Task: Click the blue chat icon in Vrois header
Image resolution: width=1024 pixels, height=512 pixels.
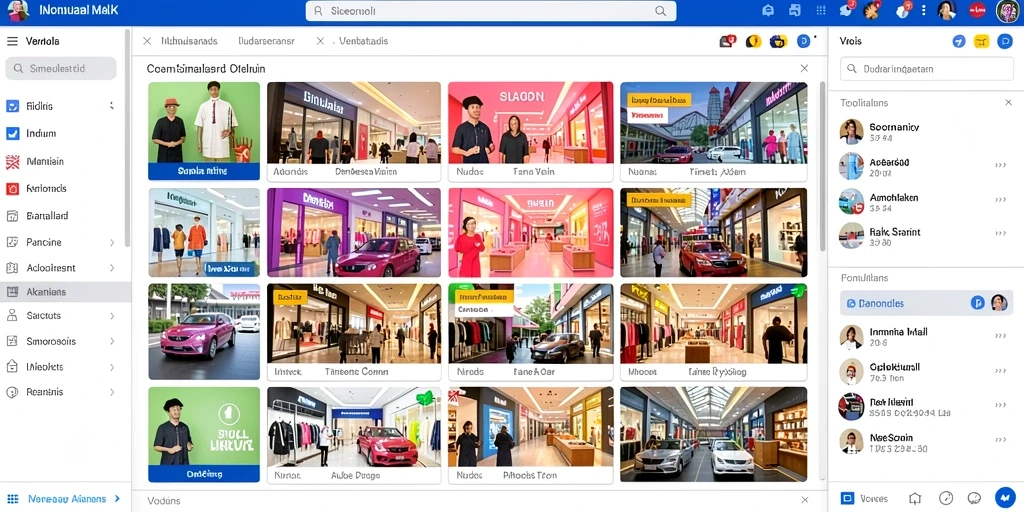Action: [x=1005, y=41]
